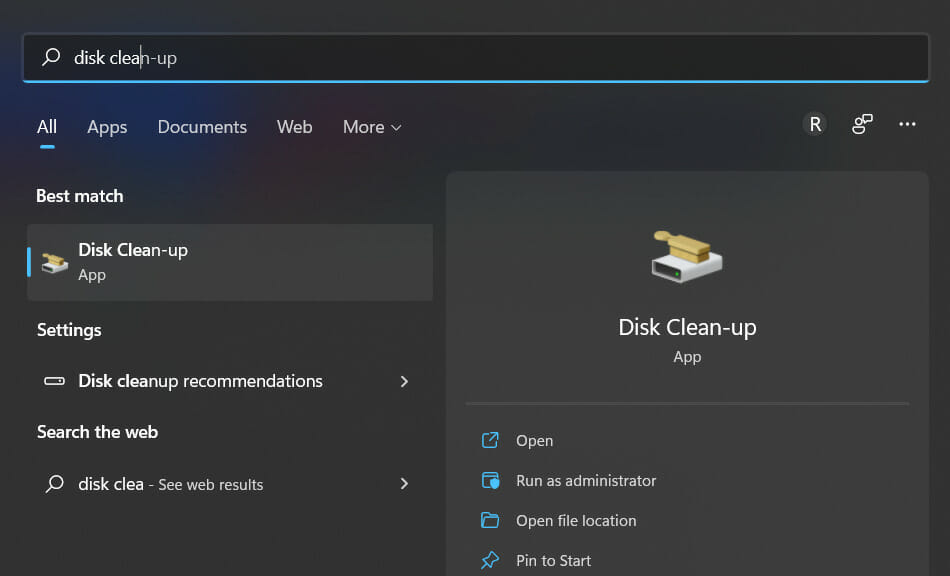
Task: Open the search options ellipsis menu
Action: point(907,123)
